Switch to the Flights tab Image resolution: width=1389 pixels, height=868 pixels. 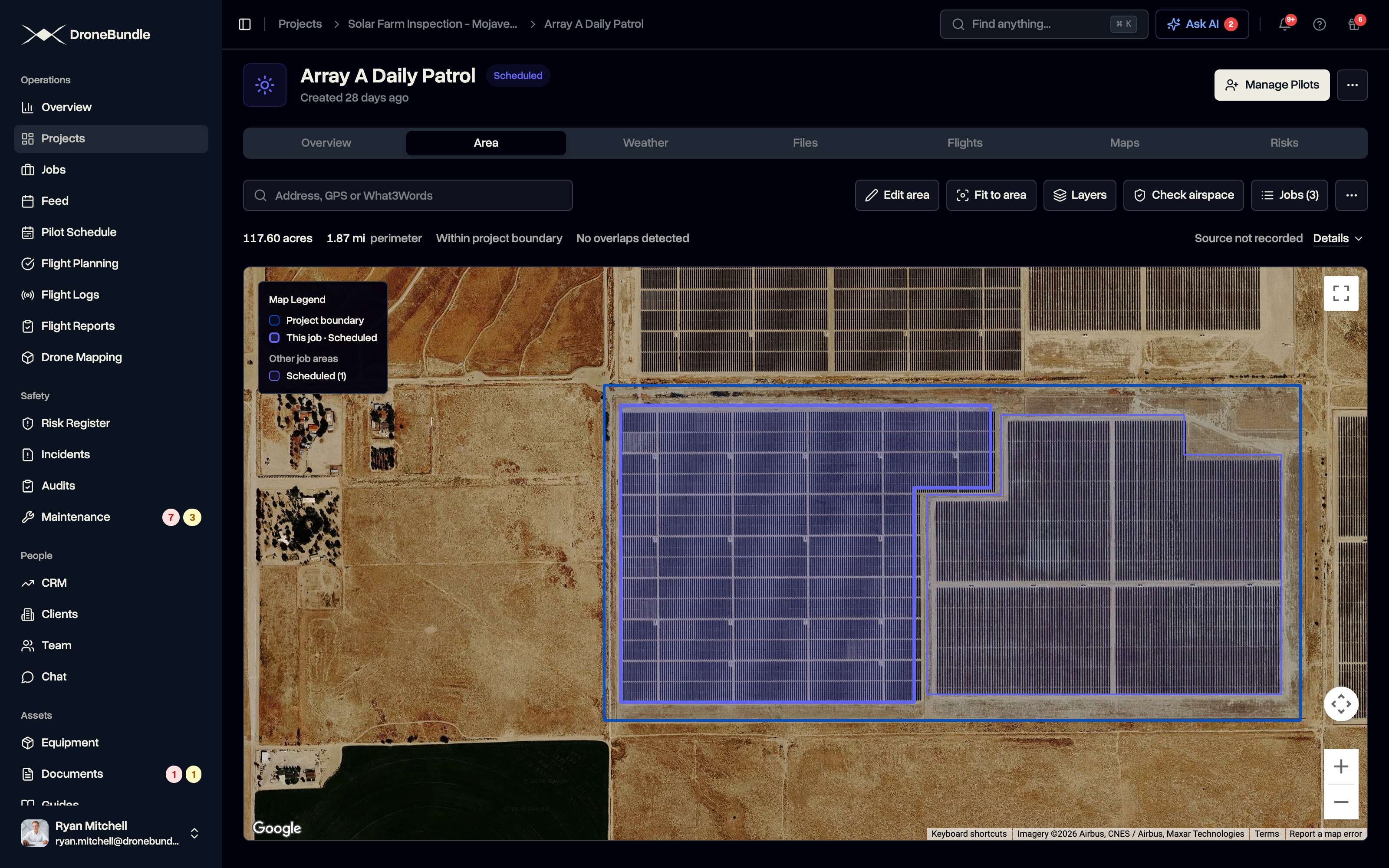(964, 143)
